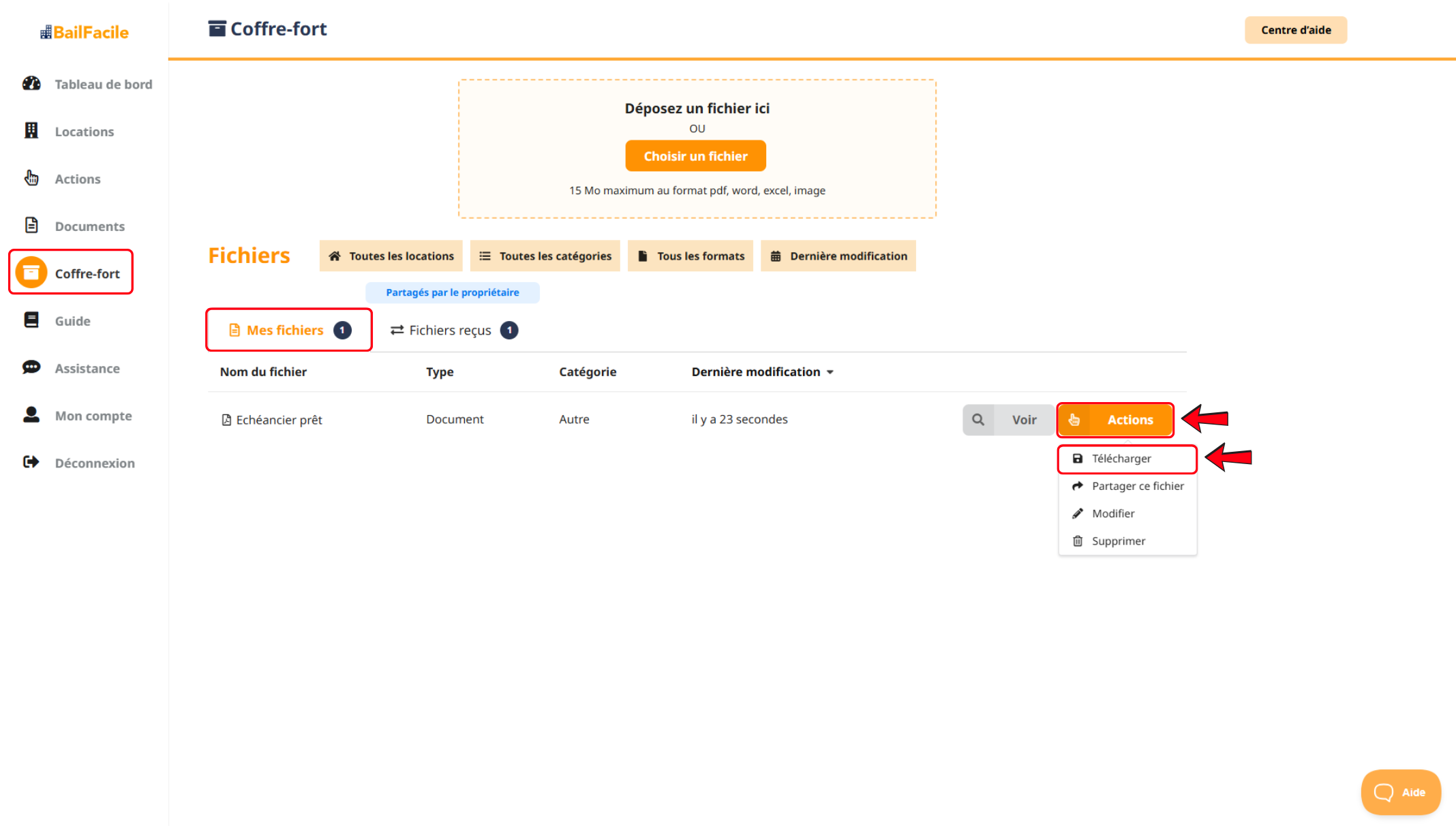1456x828 pixels.
Task: Click the magnifier icon beside Voir
Action: pyautogui.click(x=978, y=420)
